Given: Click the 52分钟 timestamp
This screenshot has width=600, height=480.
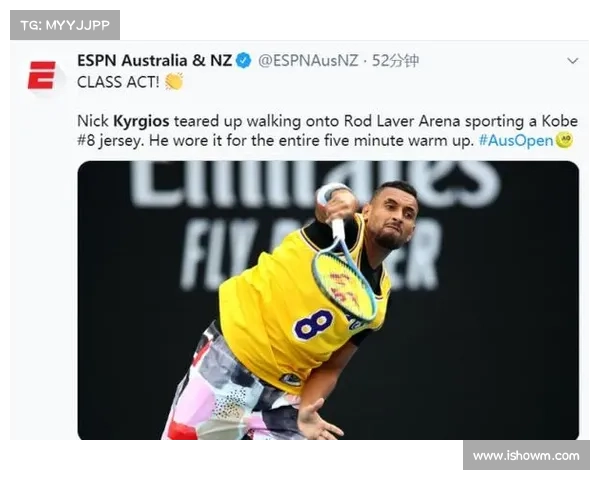Looking at the screenshot, I should coord(395,60).
